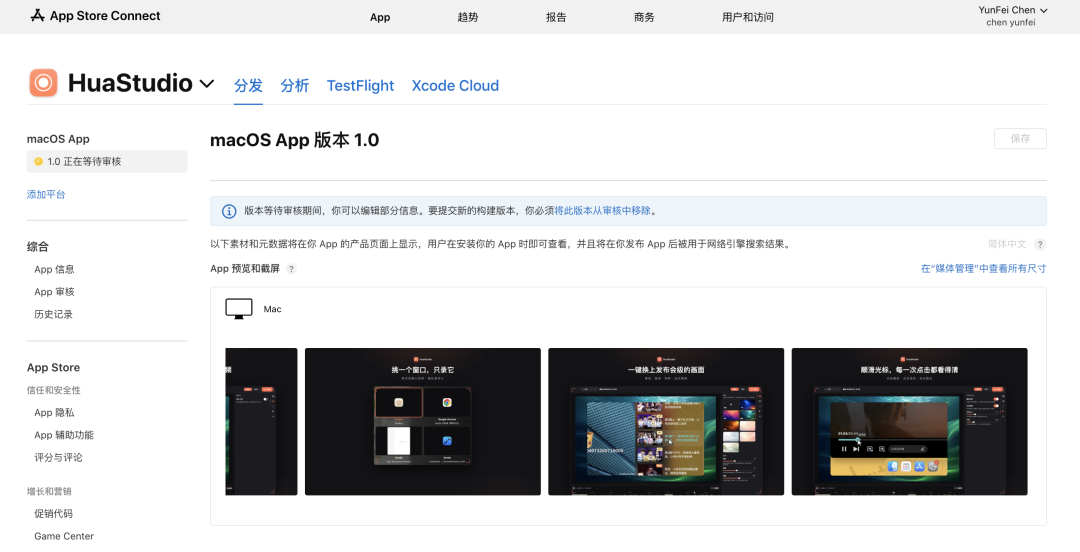
Task: Open the partially visible leftmost screenshot
Action: (x=262, y=422)
